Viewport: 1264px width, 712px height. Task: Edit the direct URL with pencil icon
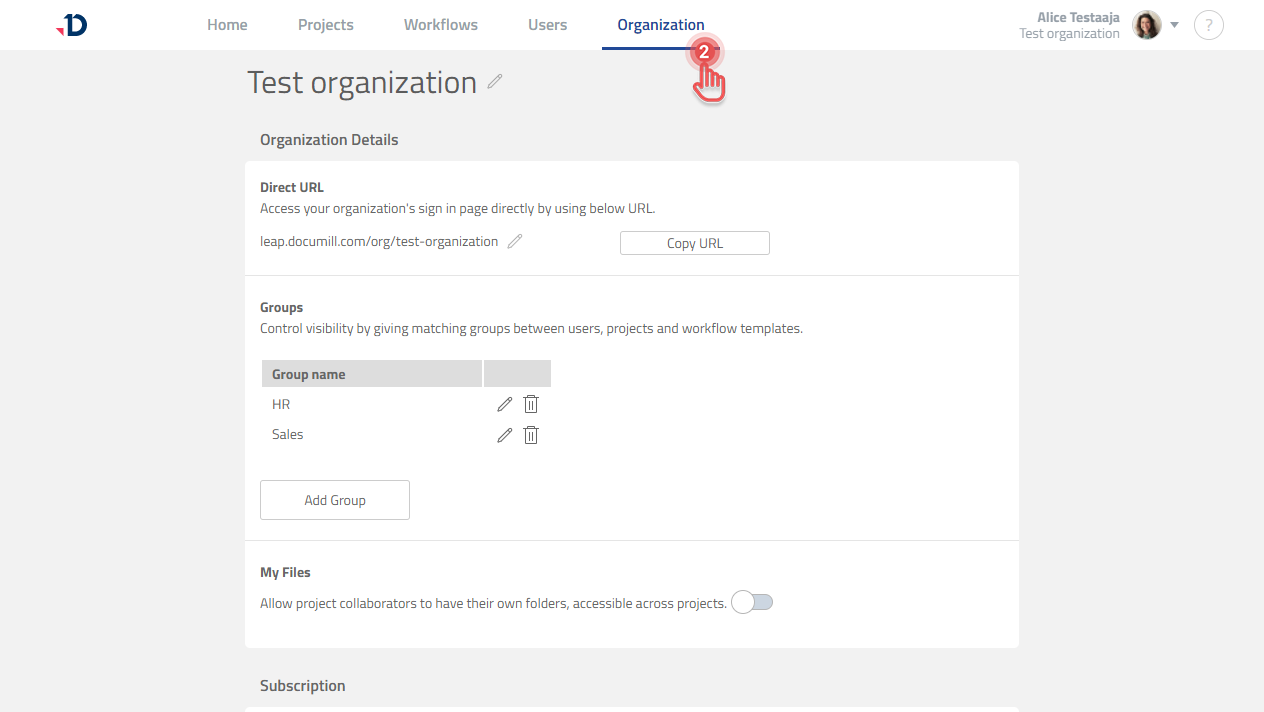tap(514, 240)
